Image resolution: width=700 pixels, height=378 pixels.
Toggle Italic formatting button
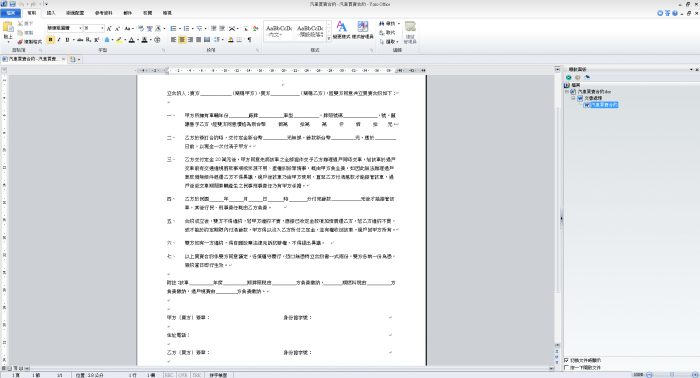(x=59, y=40)
